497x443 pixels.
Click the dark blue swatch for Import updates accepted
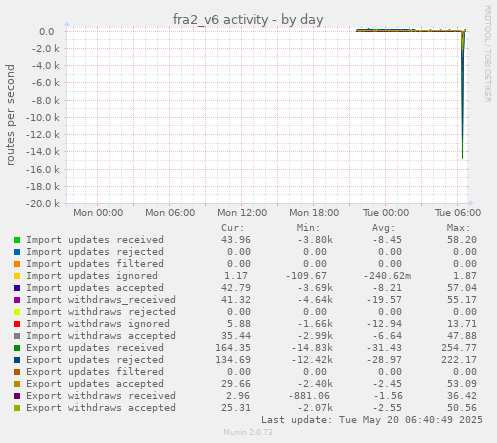pyautogui.click(x=17, y=288)
